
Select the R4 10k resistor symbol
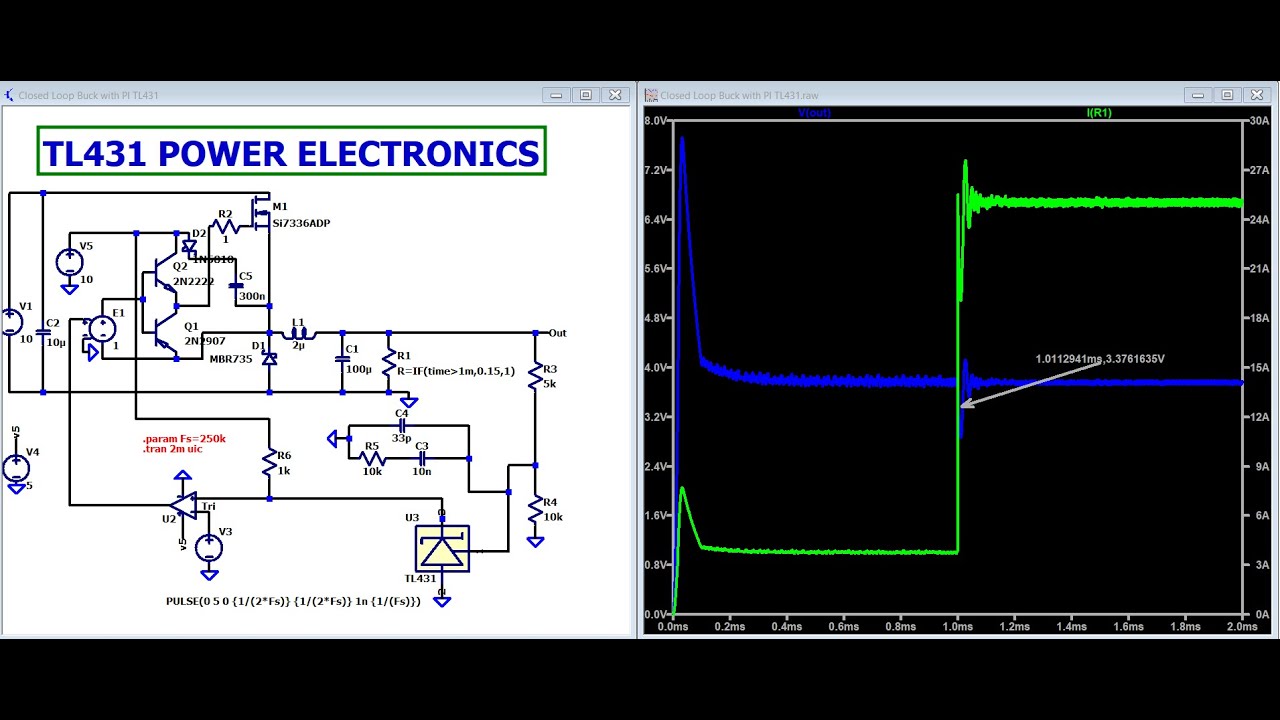536,510
